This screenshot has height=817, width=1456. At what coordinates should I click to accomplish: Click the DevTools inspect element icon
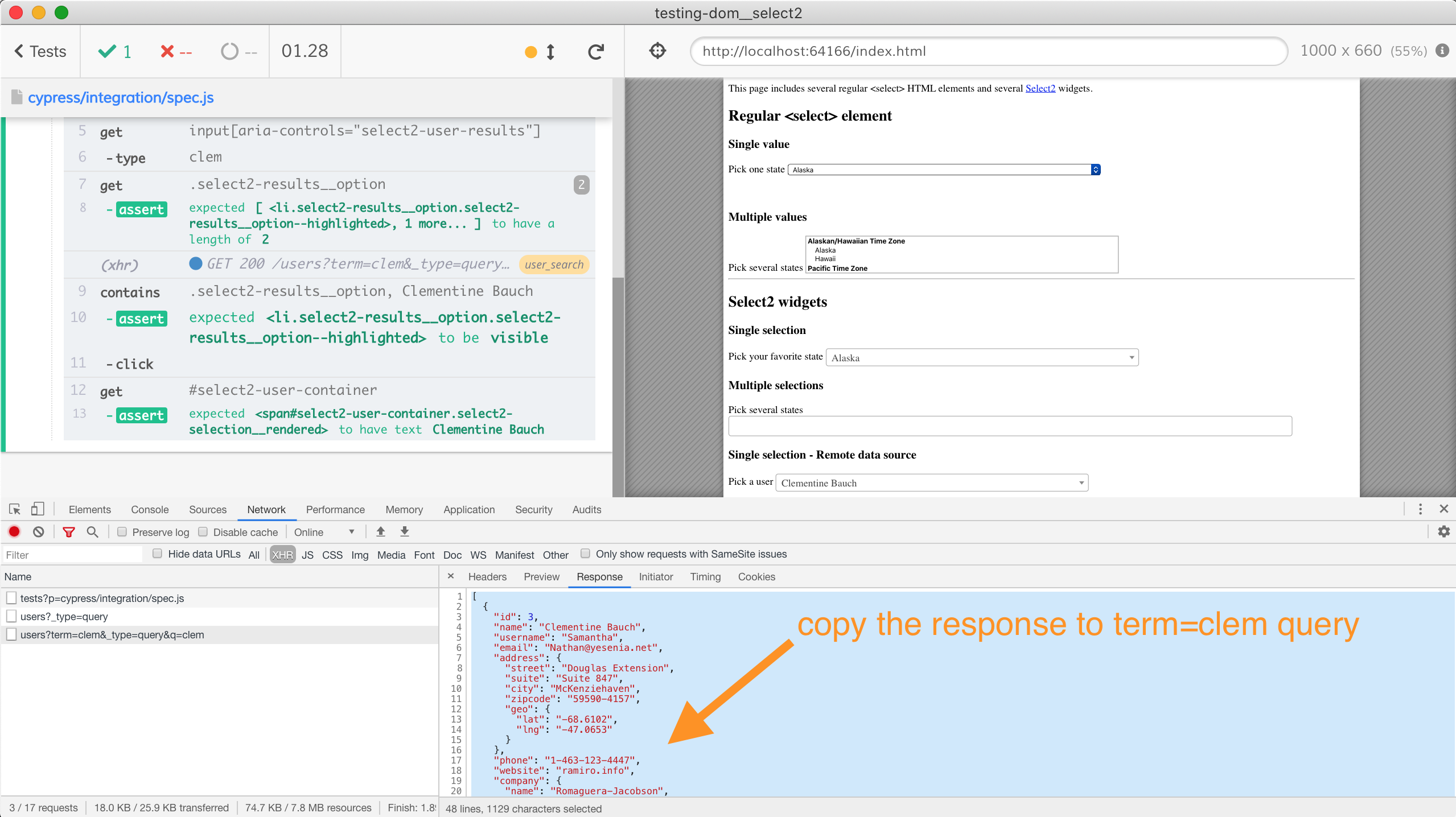(x=15, y=509)
